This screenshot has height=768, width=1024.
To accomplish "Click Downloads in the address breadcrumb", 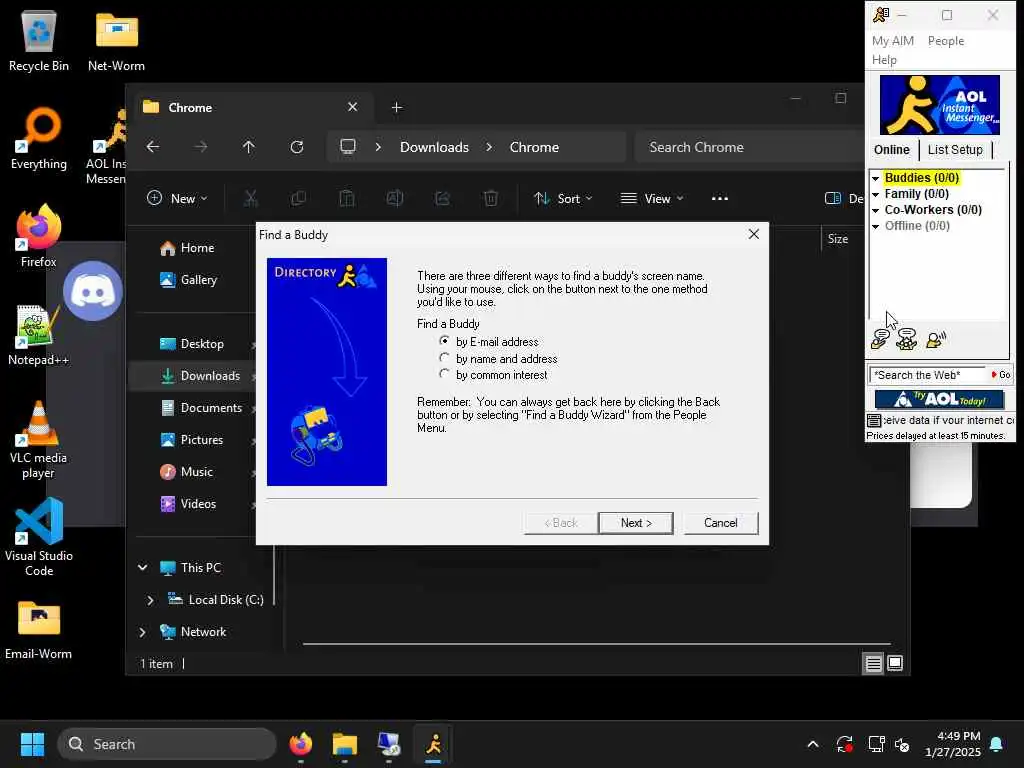I will coord(434,147).
